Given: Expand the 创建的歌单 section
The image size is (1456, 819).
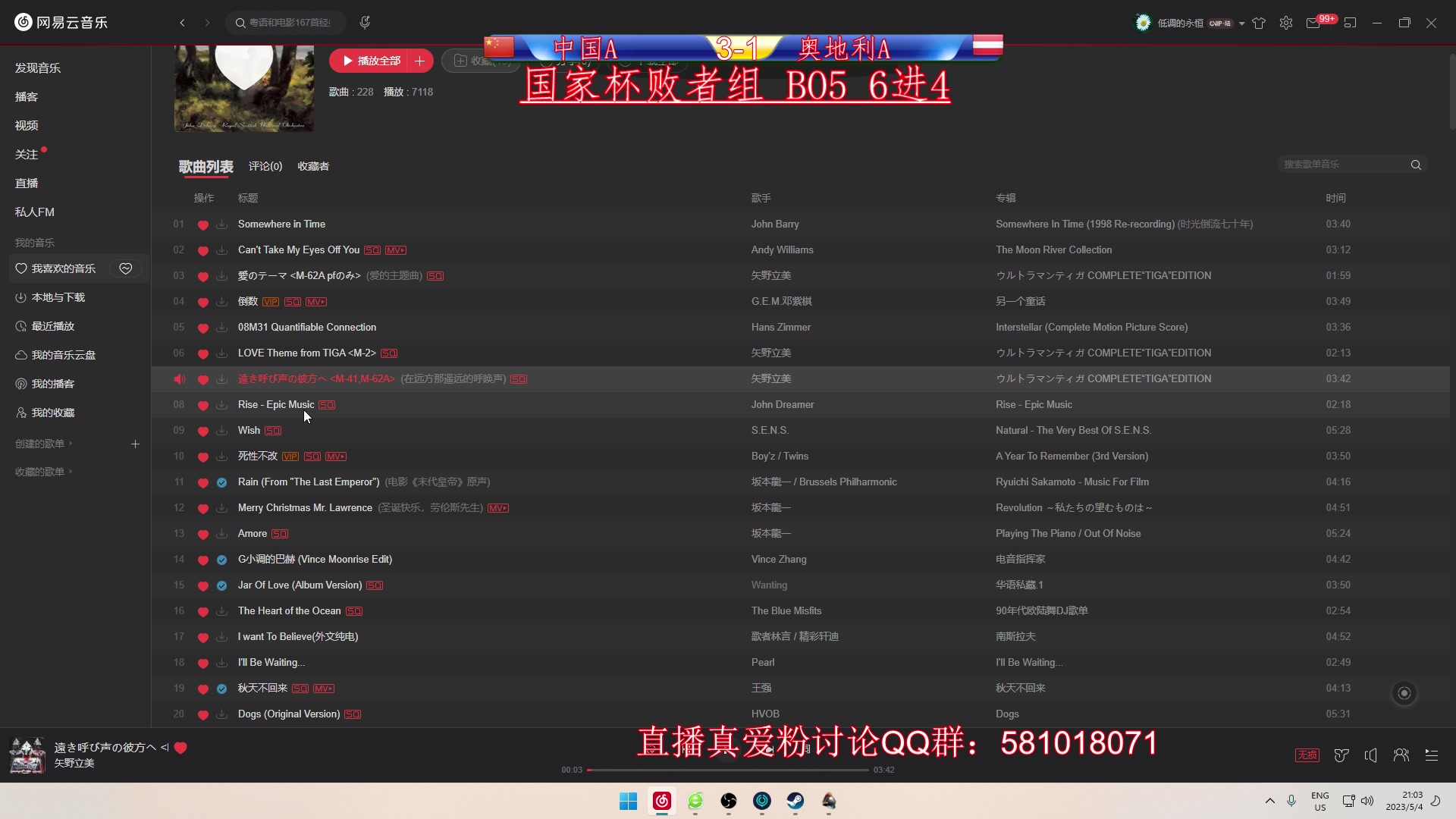Looking at the screenshot, I should (44, 444).
